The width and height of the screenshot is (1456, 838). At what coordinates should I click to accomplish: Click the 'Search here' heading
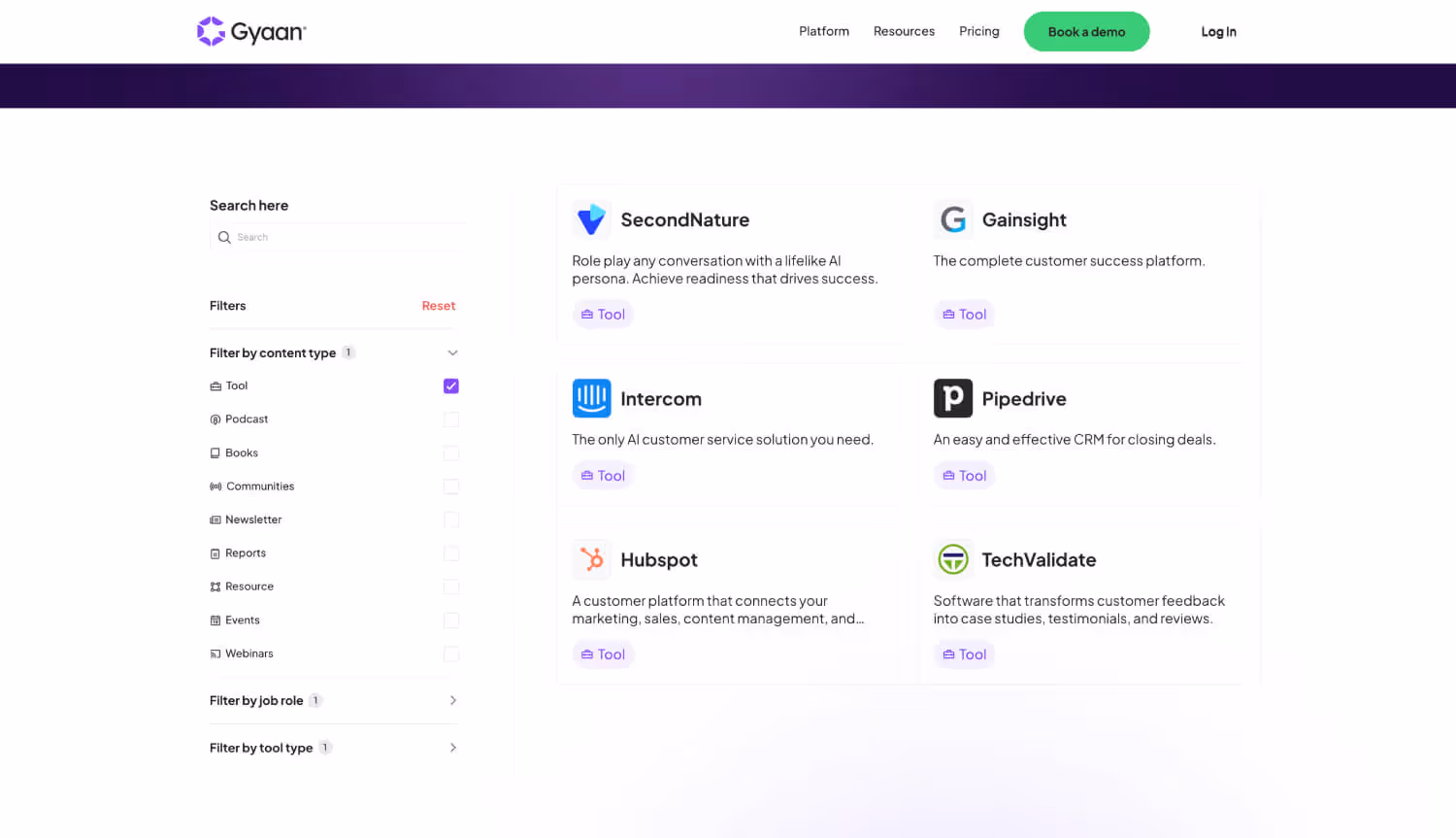coord(248,205)
